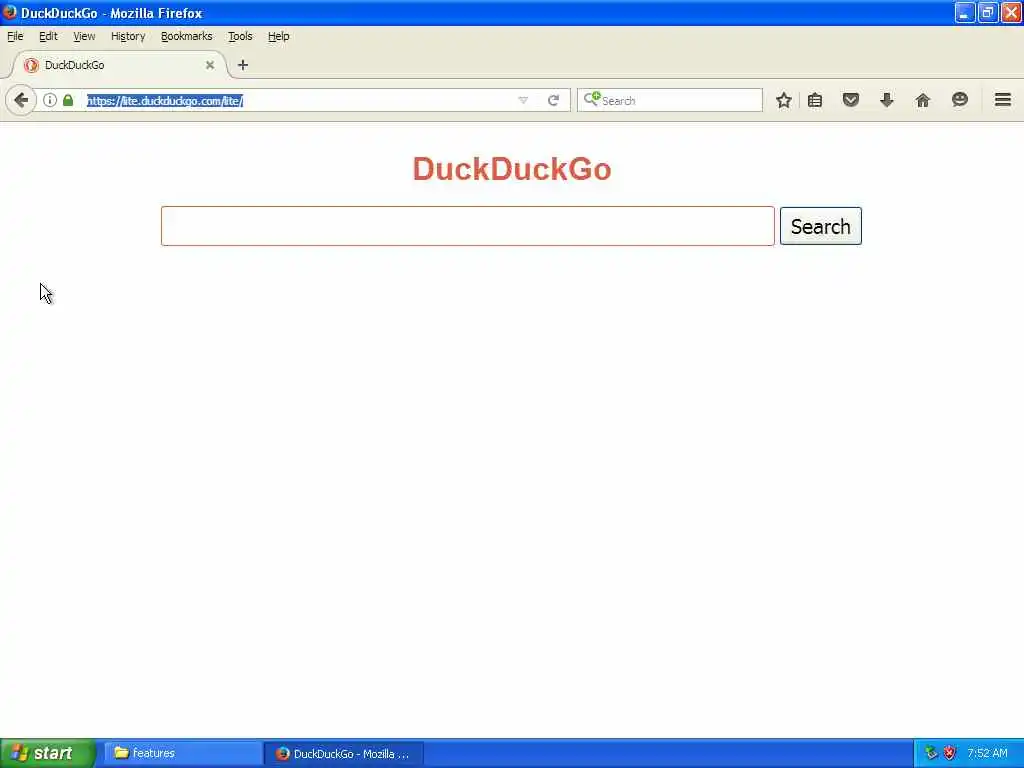
Task: View the green padlock connection details
Action: pyautogui.click(x=68, y=100)
